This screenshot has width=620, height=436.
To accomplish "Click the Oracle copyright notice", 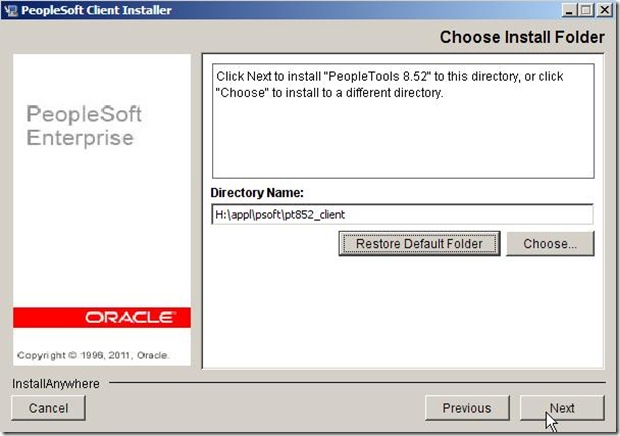I will (93, 355).
